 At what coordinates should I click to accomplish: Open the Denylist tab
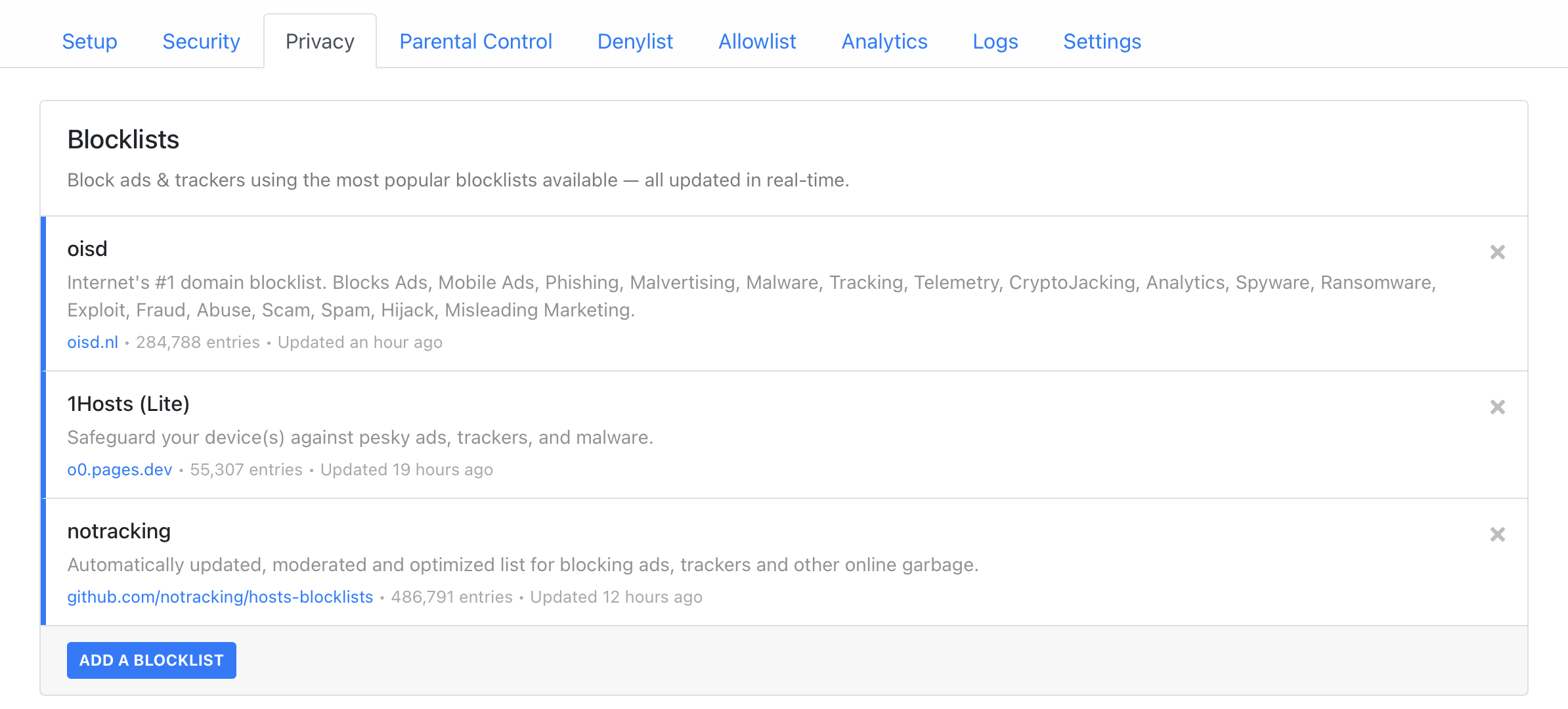tap(635, 41)
